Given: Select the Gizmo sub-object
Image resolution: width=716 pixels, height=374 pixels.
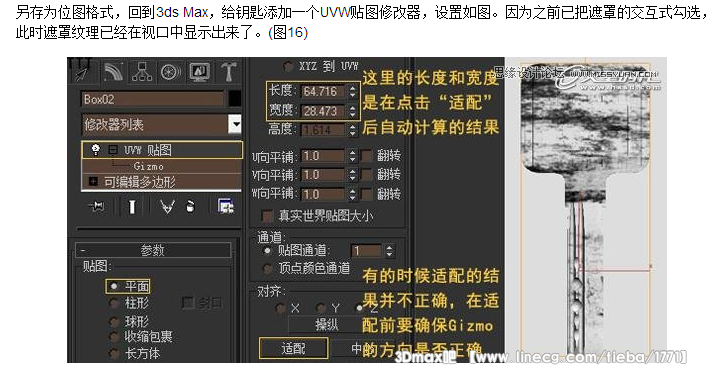Looking at the screenshot, I should pyautogui.click(x=148, y=166).
